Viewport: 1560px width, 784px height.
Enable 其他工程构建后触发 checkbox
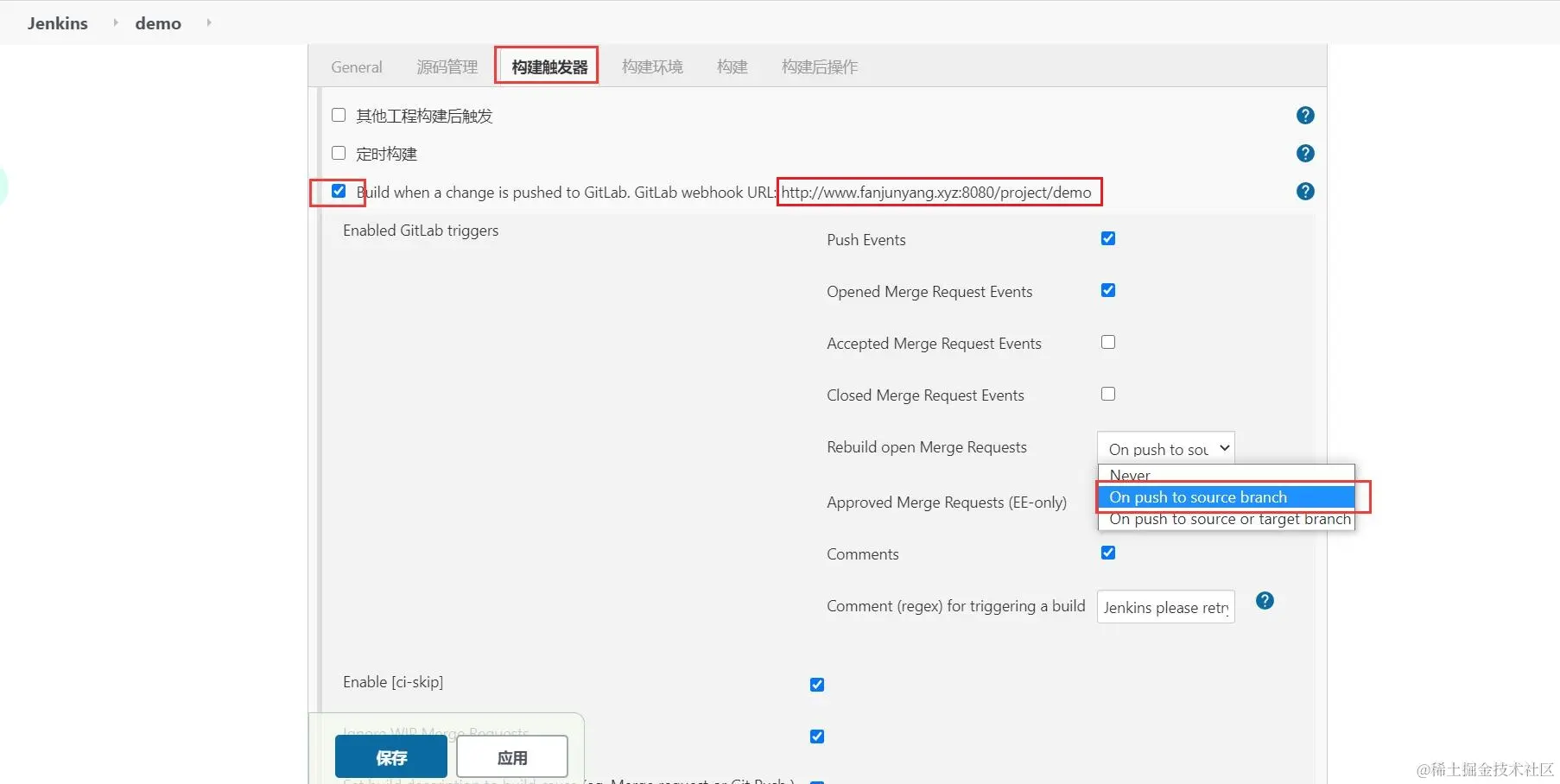click(x=339, y=115)
